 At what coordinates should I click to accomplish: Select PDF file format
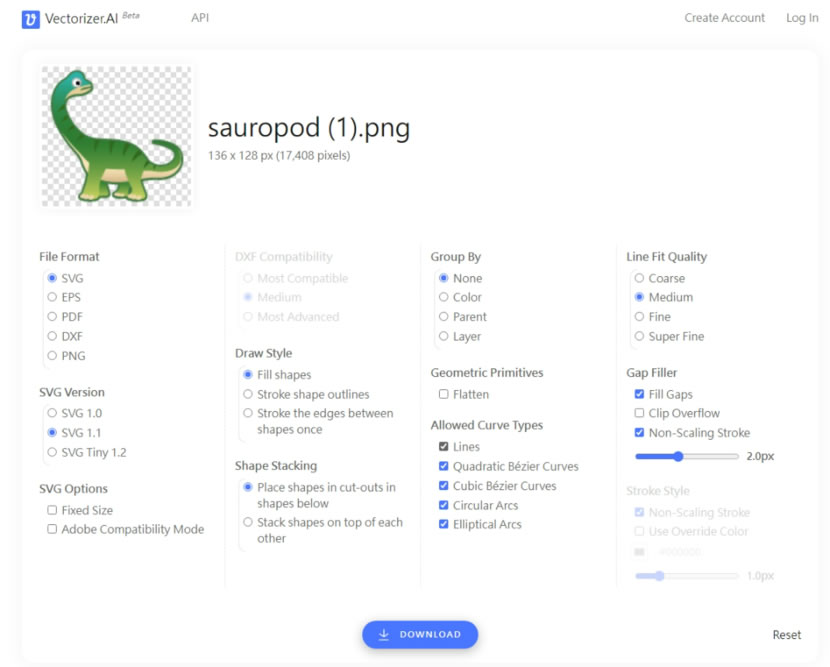click(x=52, y=317)
